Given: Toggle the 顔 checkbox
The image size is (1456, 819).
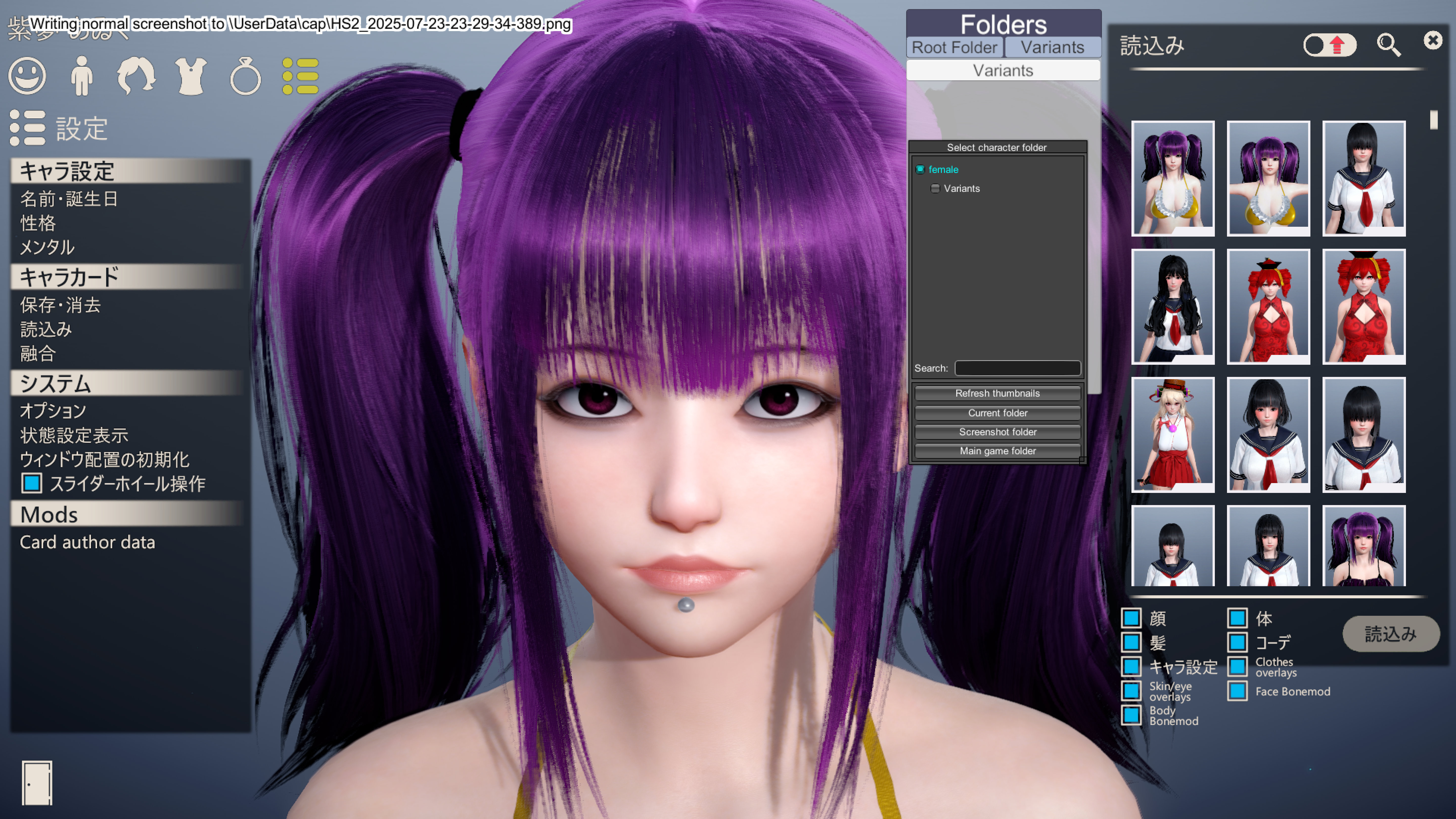Looking at the screenshot, I should pyautogui.click(x=1131, y=618).
